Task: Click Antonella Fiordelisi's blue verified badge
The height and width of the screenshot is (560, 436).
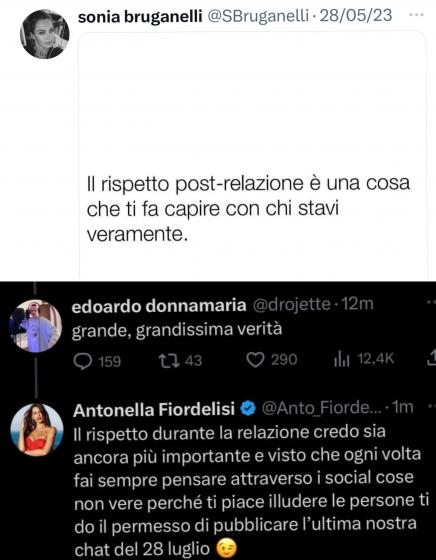Action: tap(249, 409)
